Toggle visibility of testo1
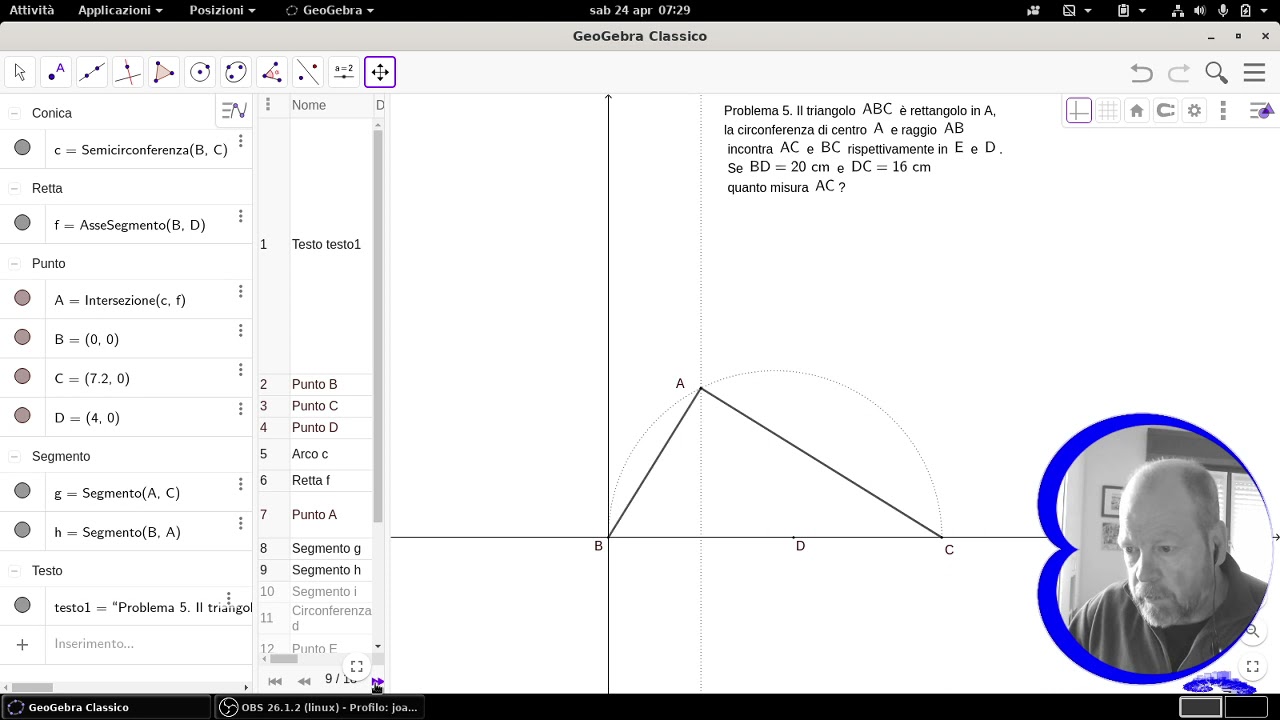 coord(22,605)
